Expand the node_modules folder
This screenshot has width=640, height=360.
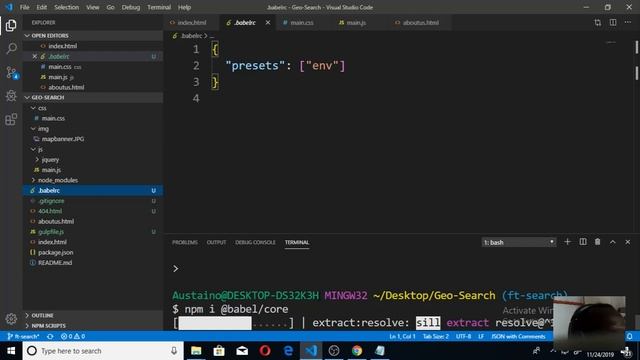point(93,180)
